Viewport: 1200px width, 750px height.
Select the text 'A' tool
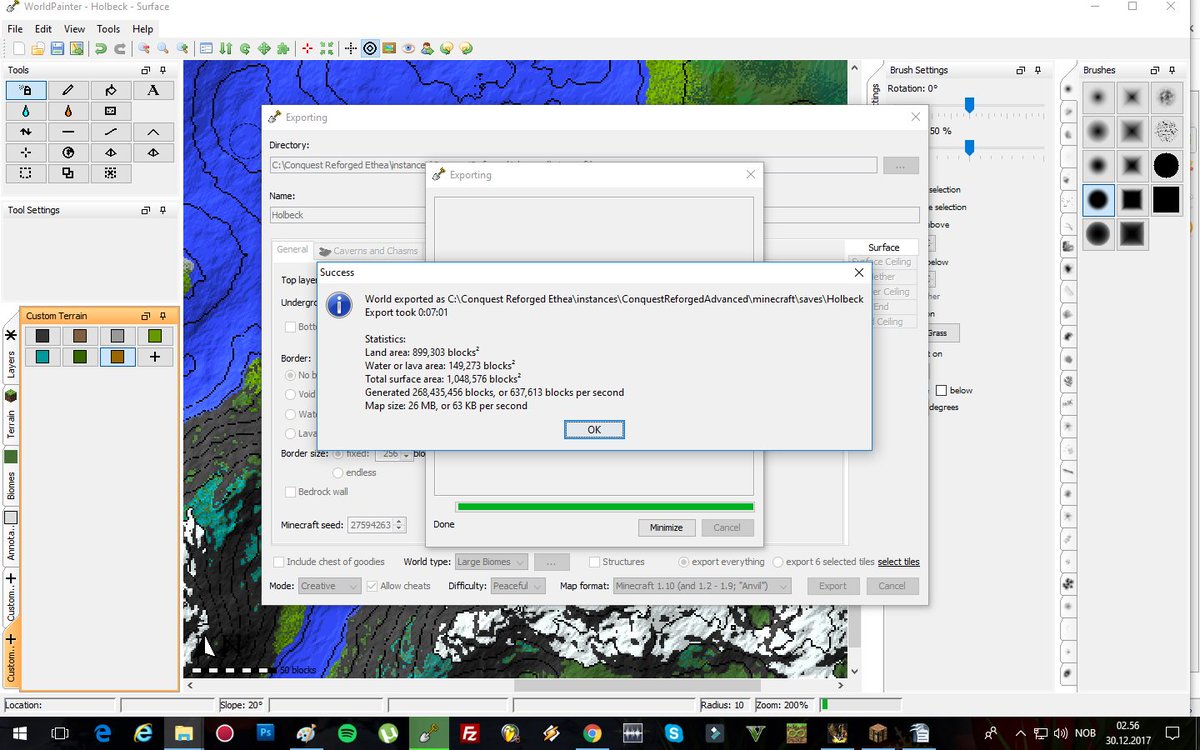pos(153,90)
